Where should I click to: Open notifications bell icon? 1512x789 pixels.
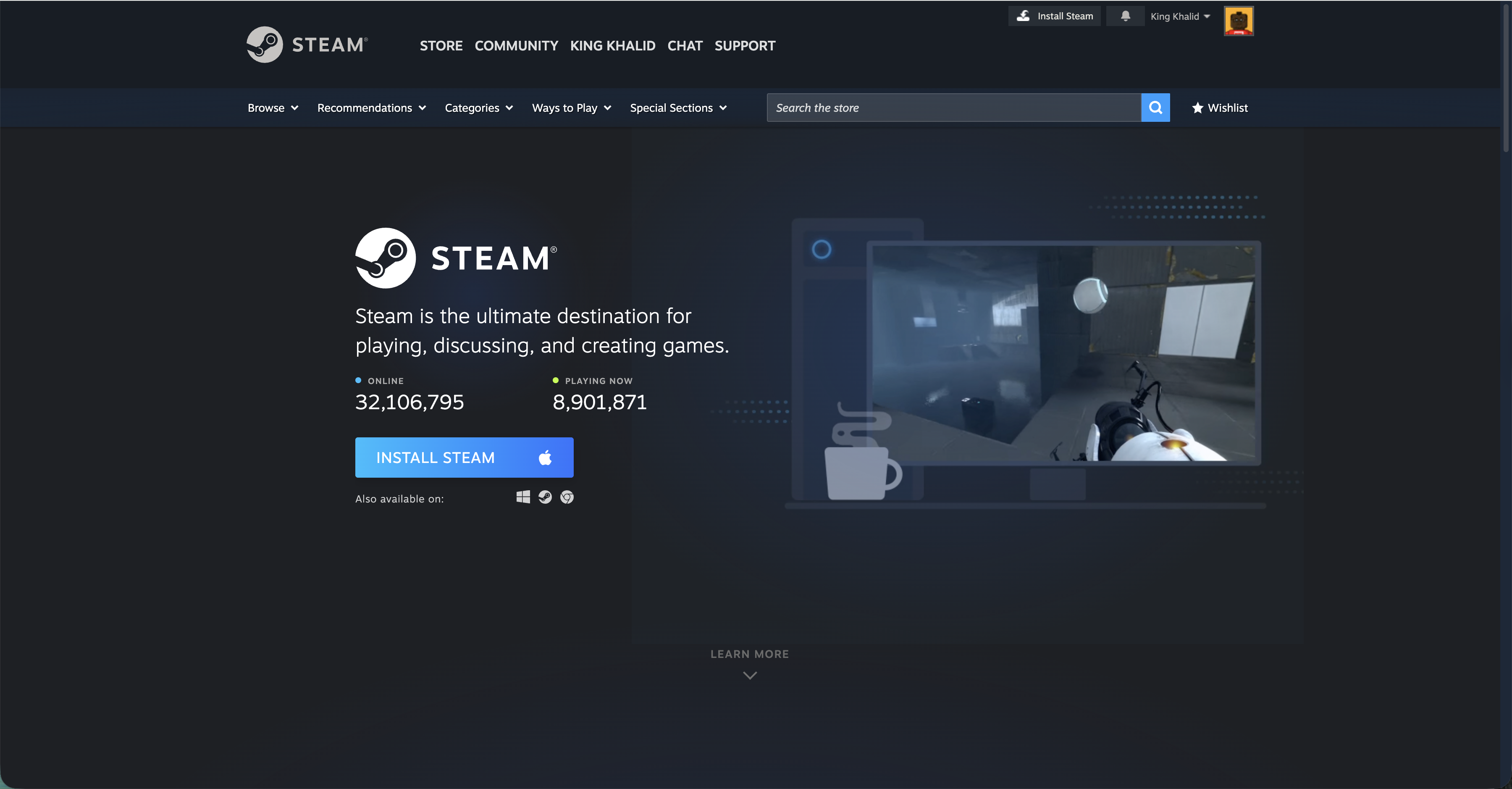1125,16
